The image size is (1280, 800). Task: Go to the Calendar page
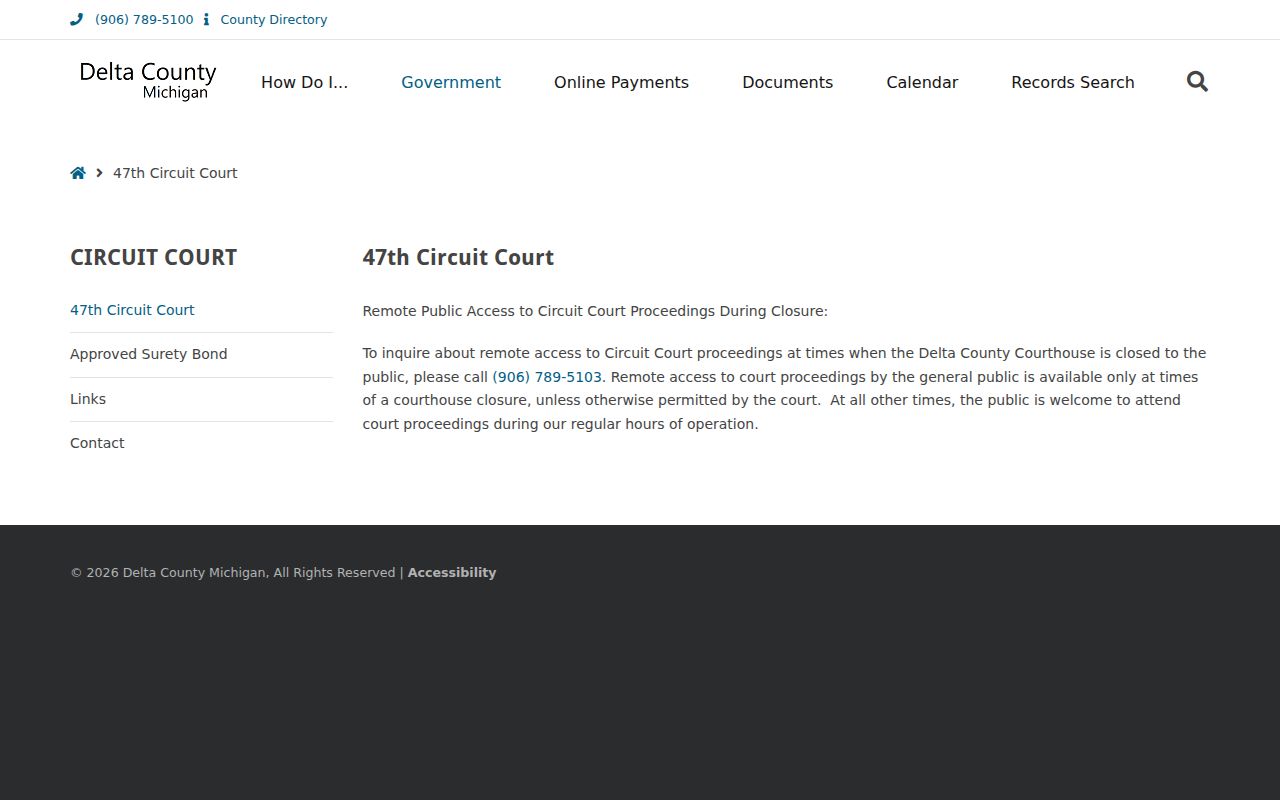point(922,82)
